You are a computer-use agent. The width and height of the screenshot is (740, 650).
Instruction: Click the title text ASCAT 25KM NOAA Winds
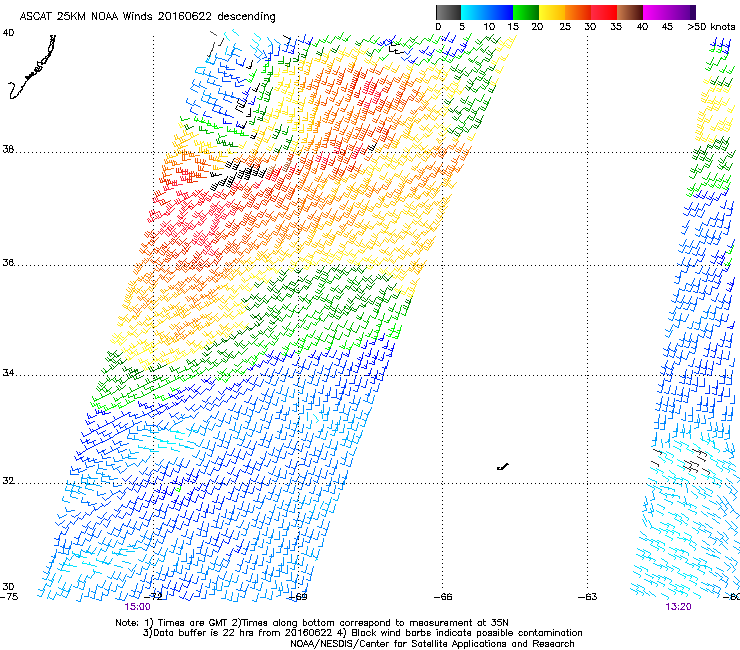coord(86,16)
